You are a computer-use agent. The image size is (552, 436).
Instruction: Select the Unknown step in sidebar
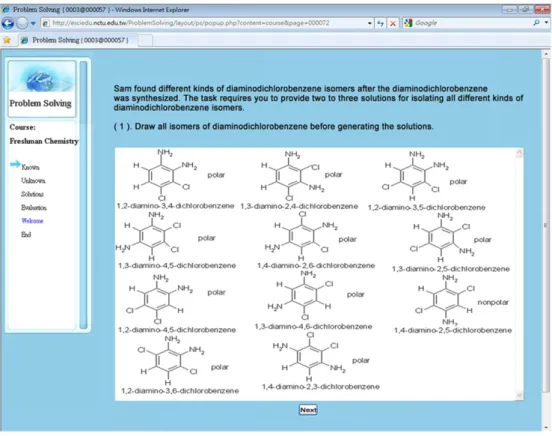click(33, 181)
